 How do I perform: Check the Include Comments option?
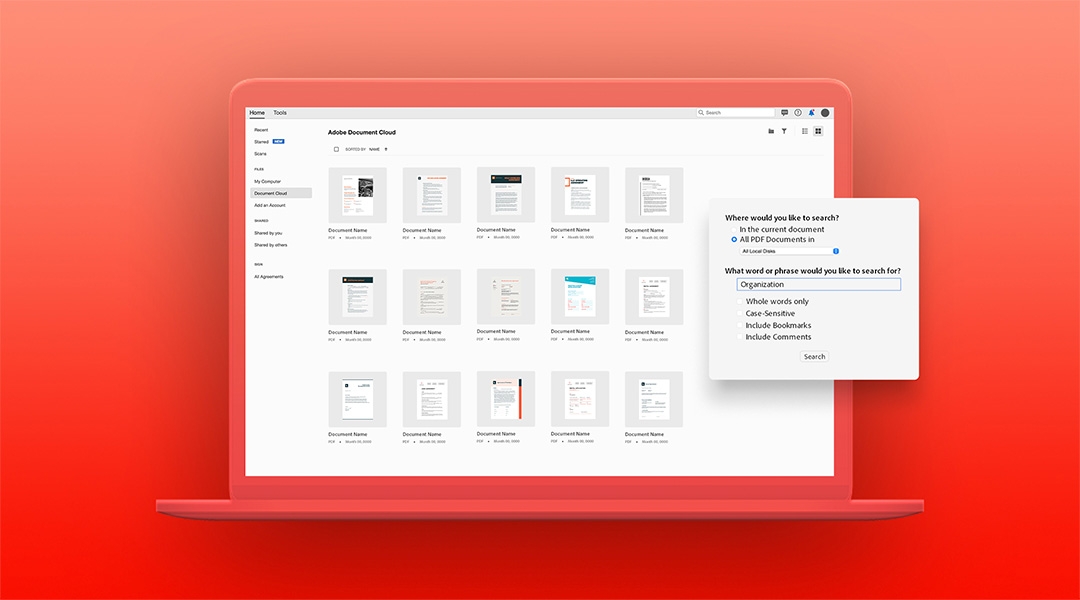point(740,337)
